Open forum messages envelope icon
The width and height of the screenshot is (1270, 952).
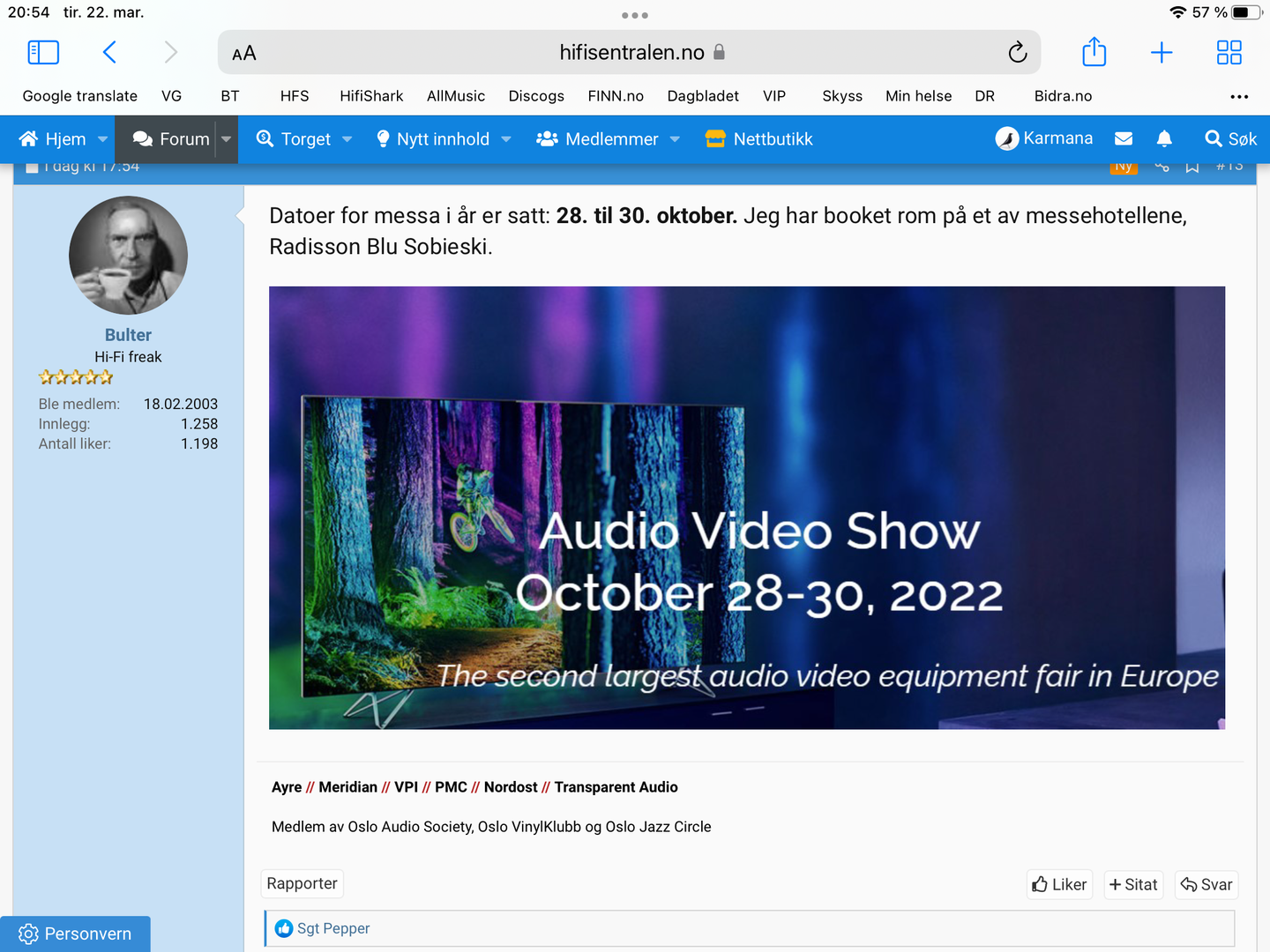(x=1124, y=139)
